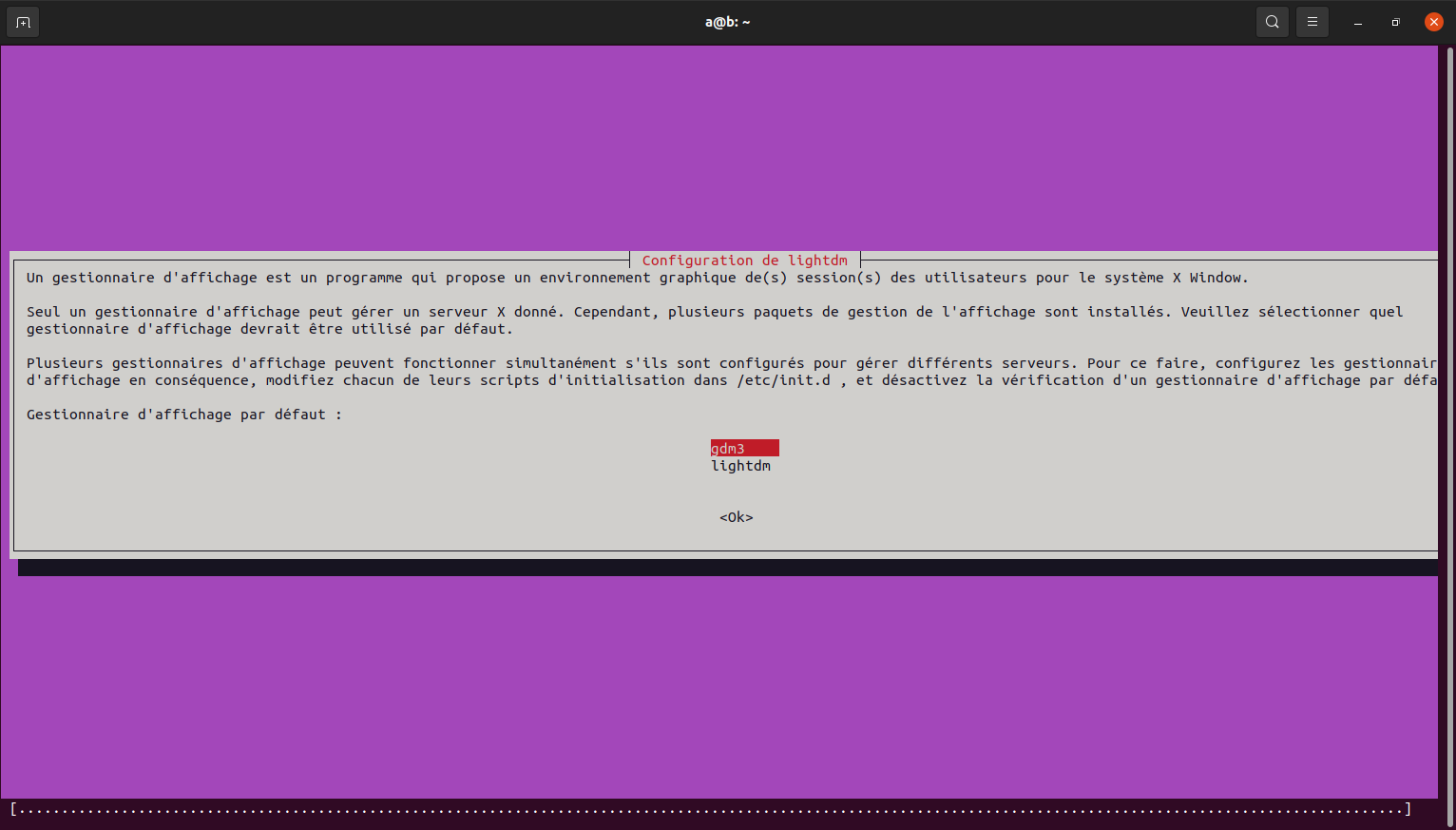The image size is (1456, 830).
Task: Restore the terminal window size
Action: pos(1395,22)
